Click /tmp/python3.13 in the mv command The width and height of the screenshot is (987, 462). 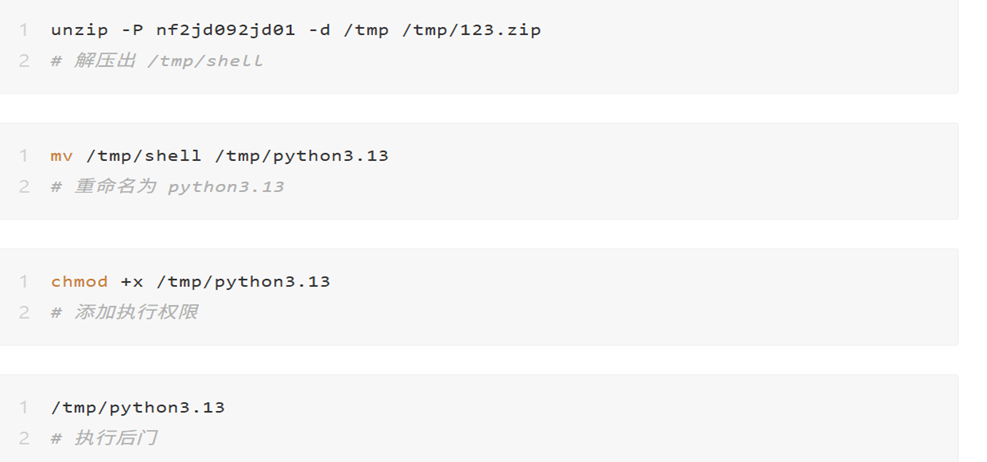point(302,156)
